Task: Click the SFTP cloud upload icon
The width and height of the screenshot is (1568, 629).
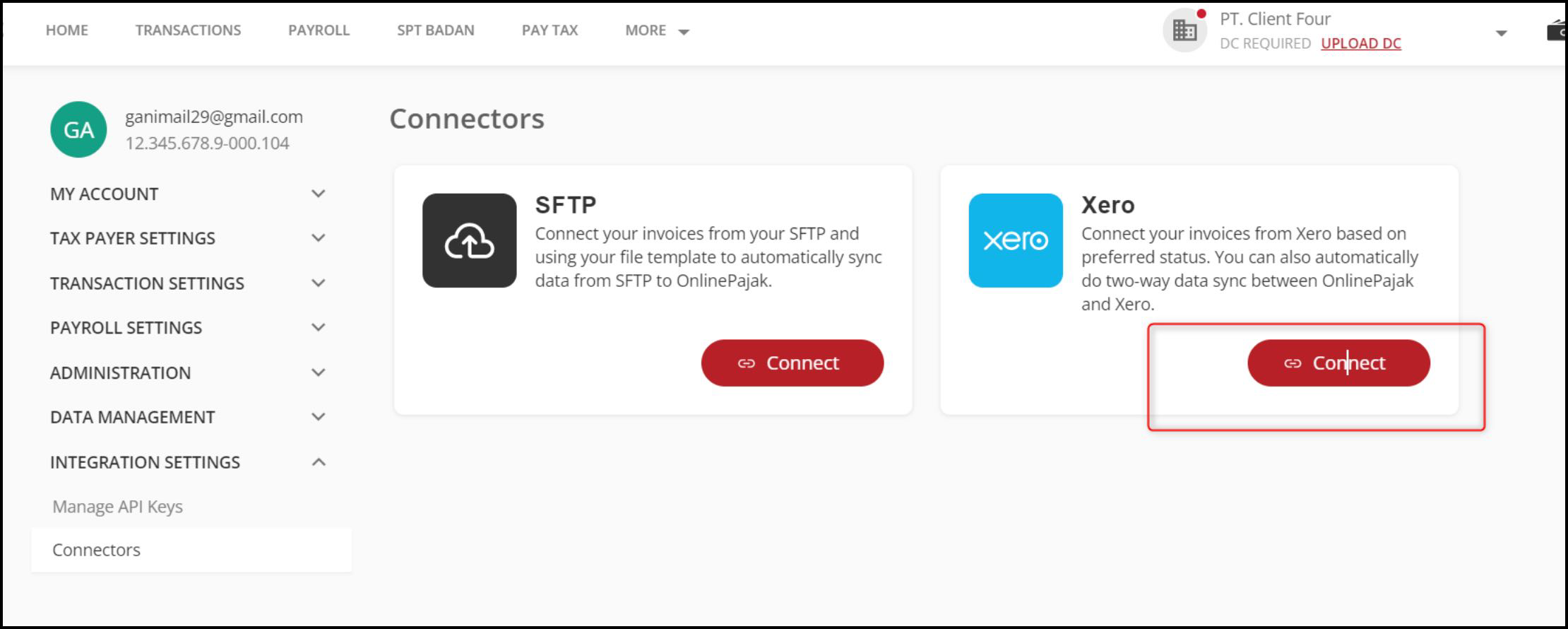Action: [x=469, y=241]
